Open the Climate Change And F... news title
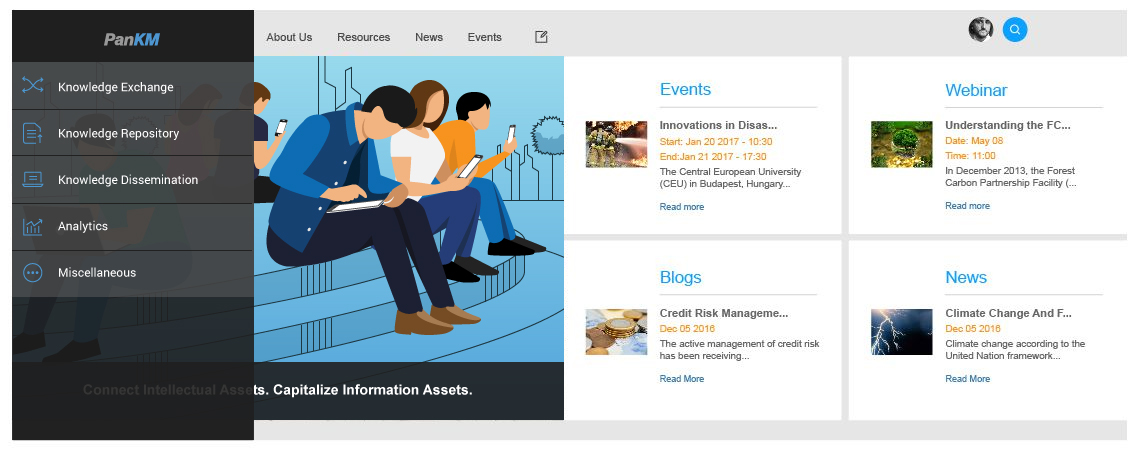 click(x=1008, y=314)
